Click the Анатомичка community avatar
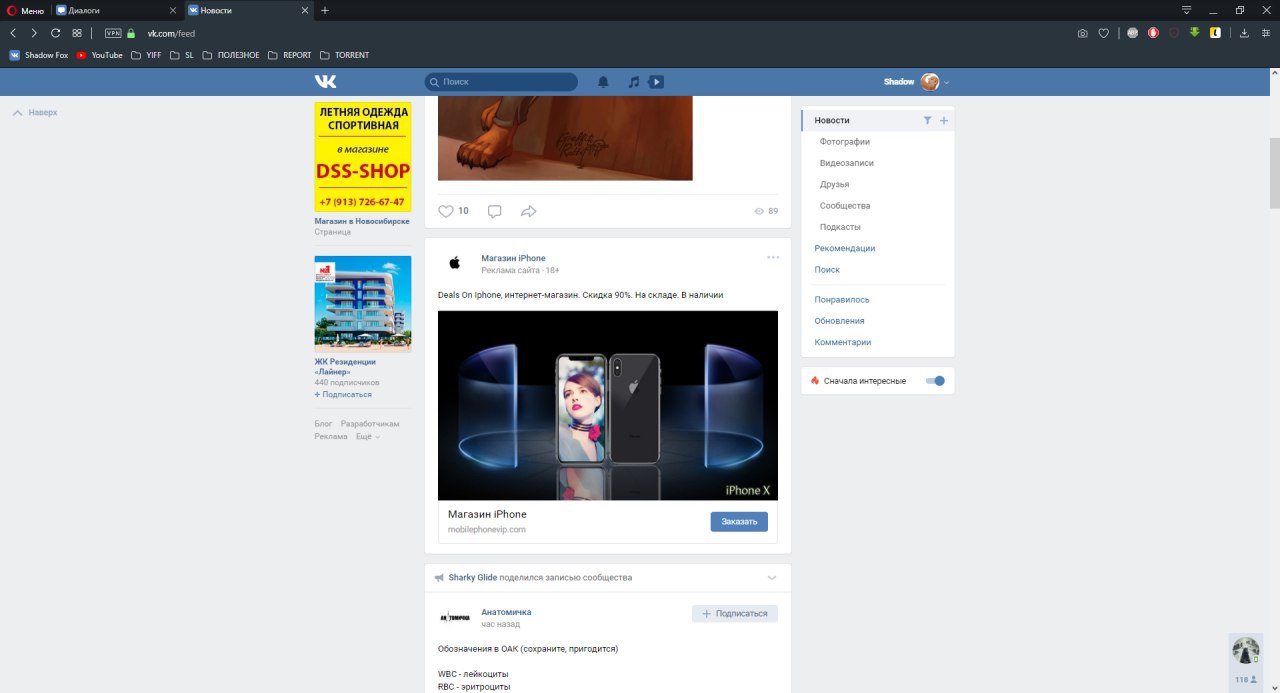Screen dimensions: 1280x693 pyautogui.click(x=454, y=617)
